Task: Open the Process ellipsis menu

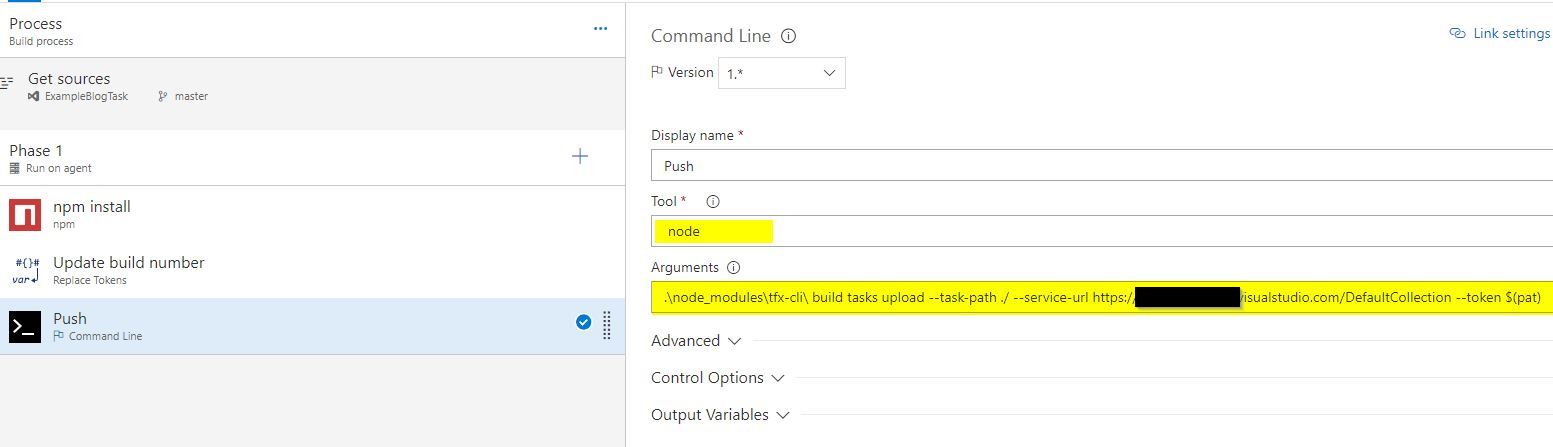Action: [600, 29]
